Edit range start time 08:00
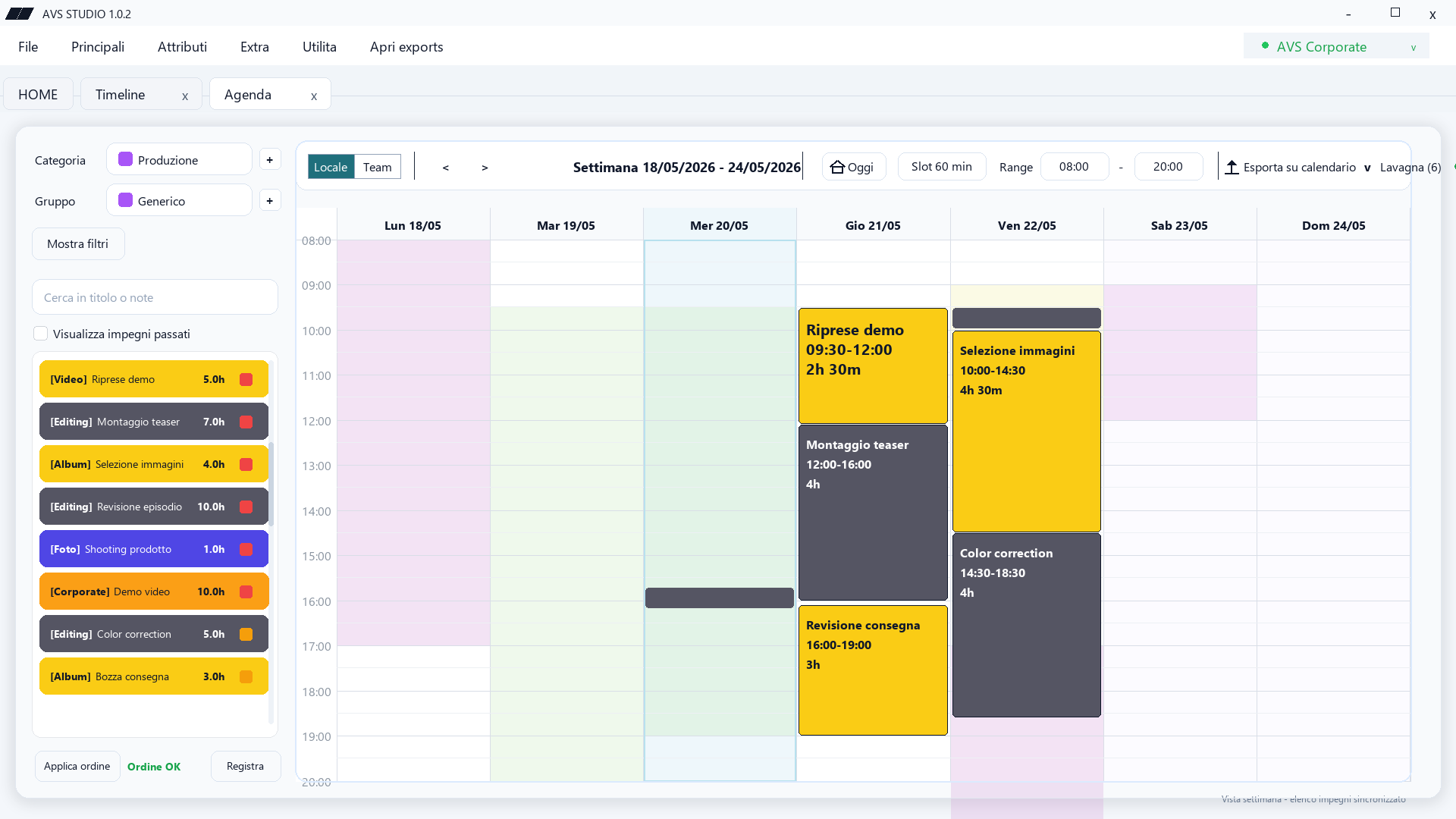This screenshot has height=819, width=1456. pos(1074,167)
